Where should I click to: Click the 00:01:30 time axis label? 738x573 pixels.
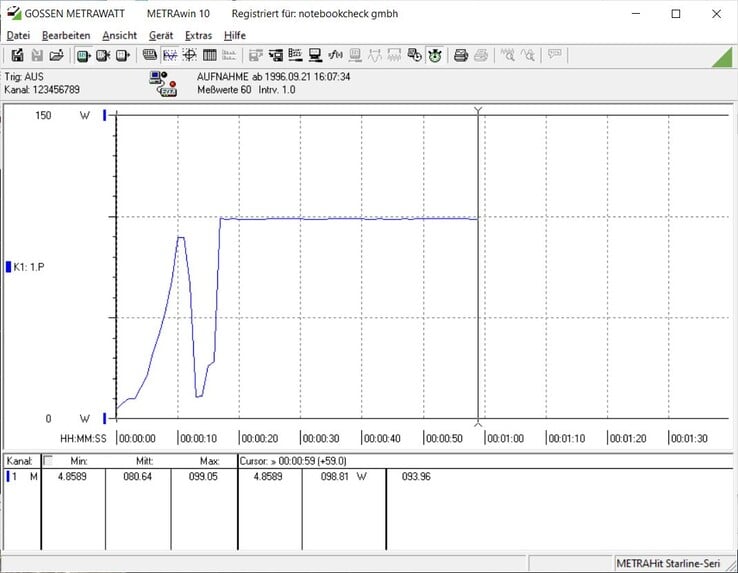pos(689,438)
